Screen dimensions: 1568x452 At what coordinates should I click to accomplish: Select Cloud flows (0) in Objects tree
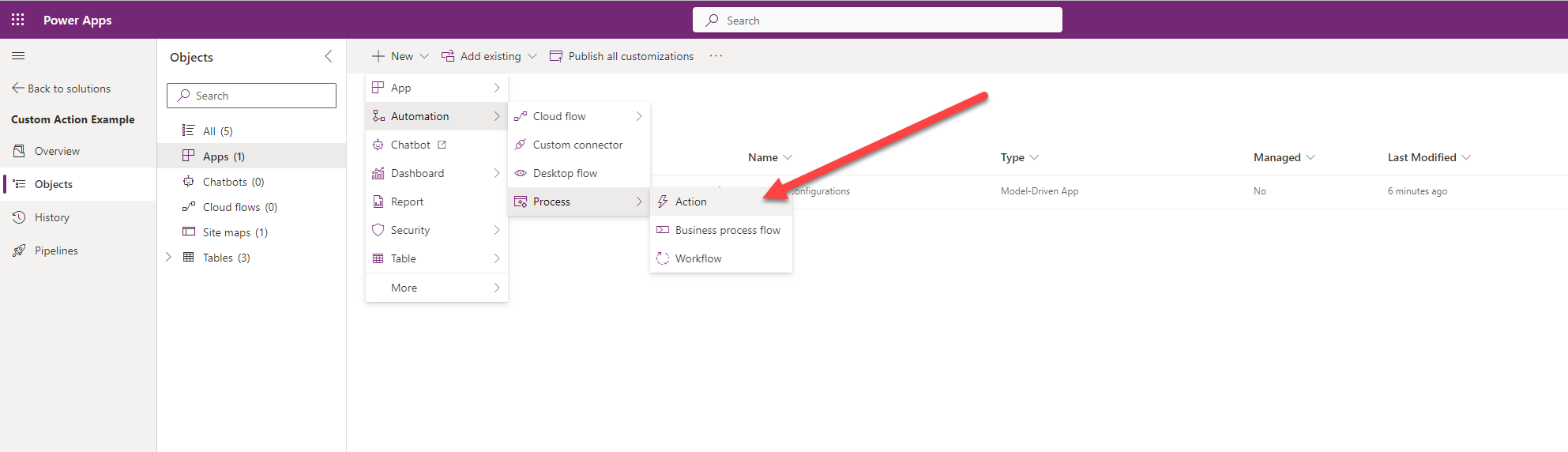tap(239, 207)
